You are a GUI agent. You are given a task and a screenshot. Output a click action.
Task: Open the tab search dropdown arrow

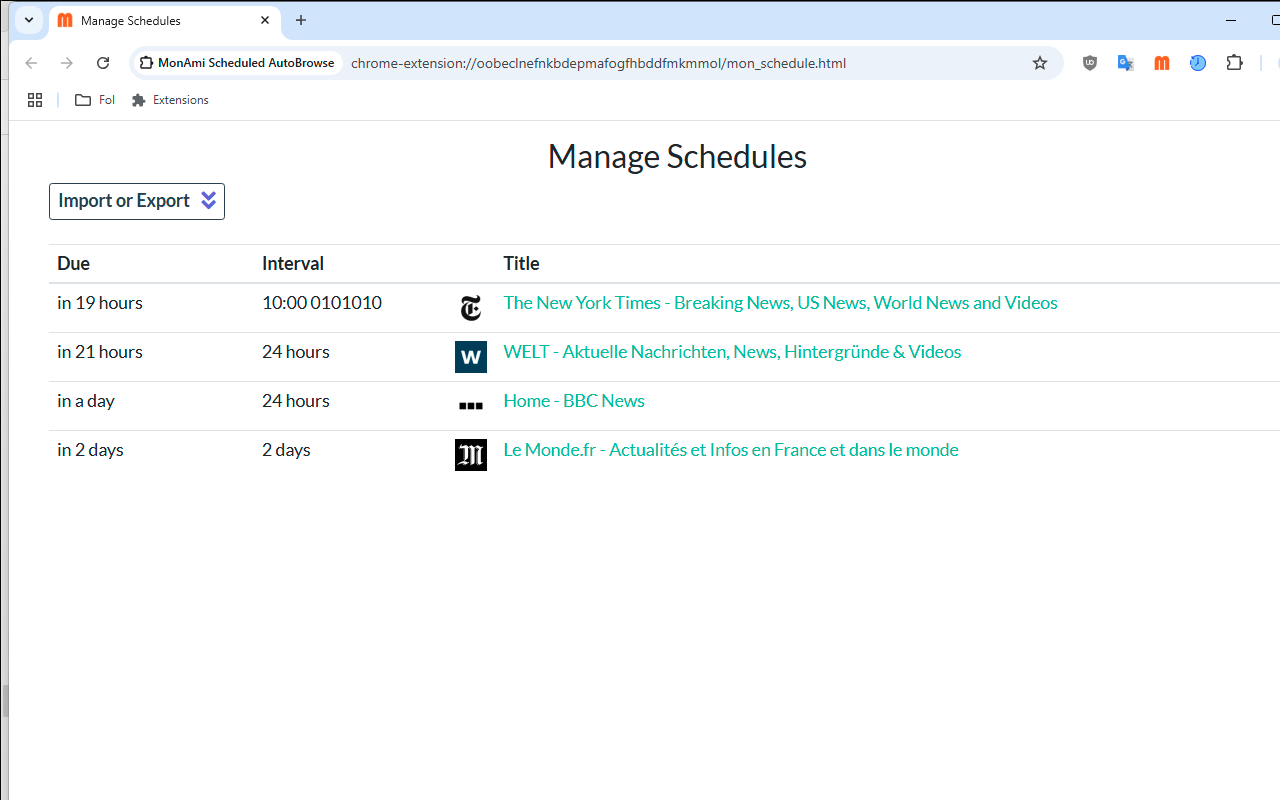(x=29, y=20)
